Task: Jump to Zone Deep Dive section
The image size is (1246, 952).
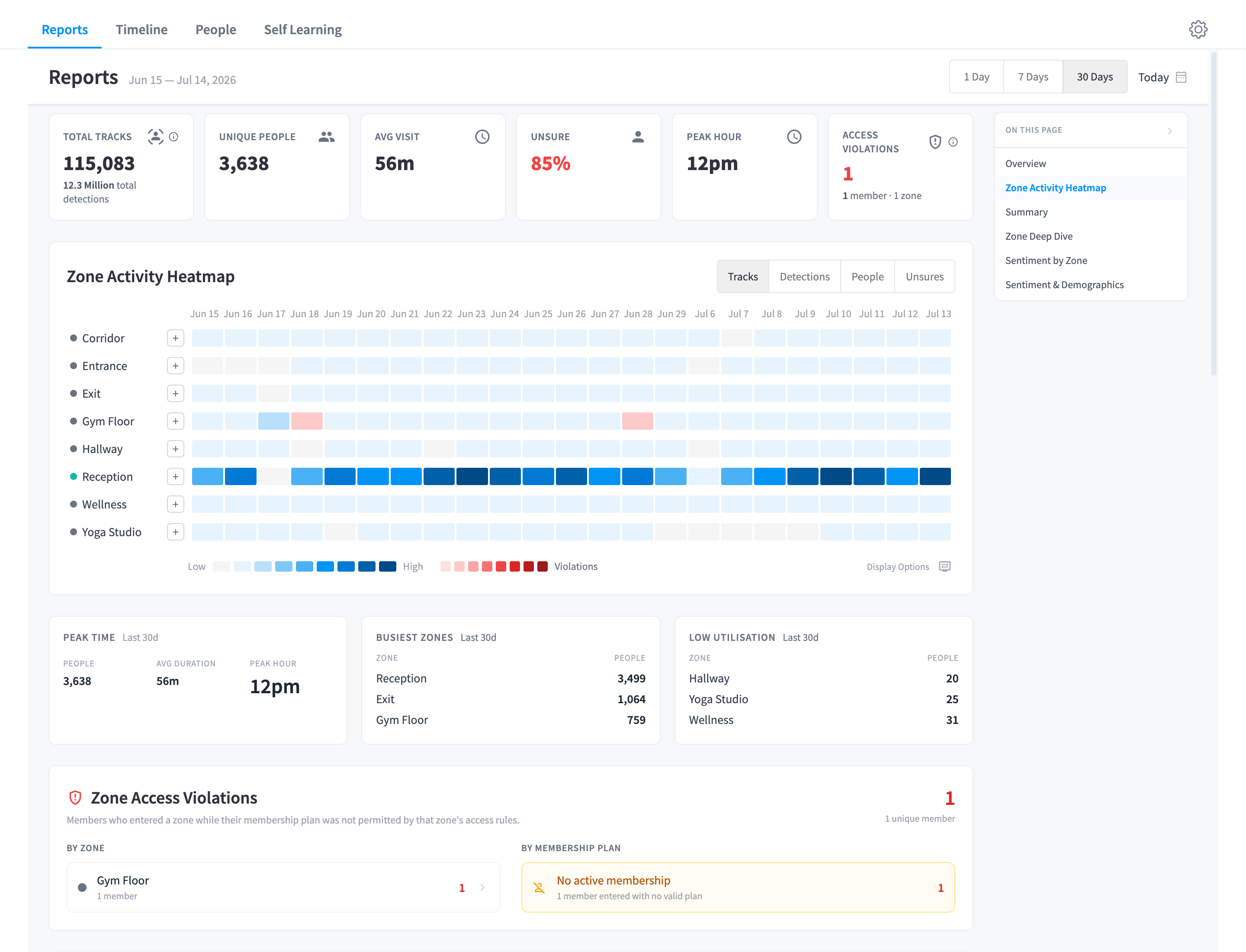Action: coord(1039,236)
